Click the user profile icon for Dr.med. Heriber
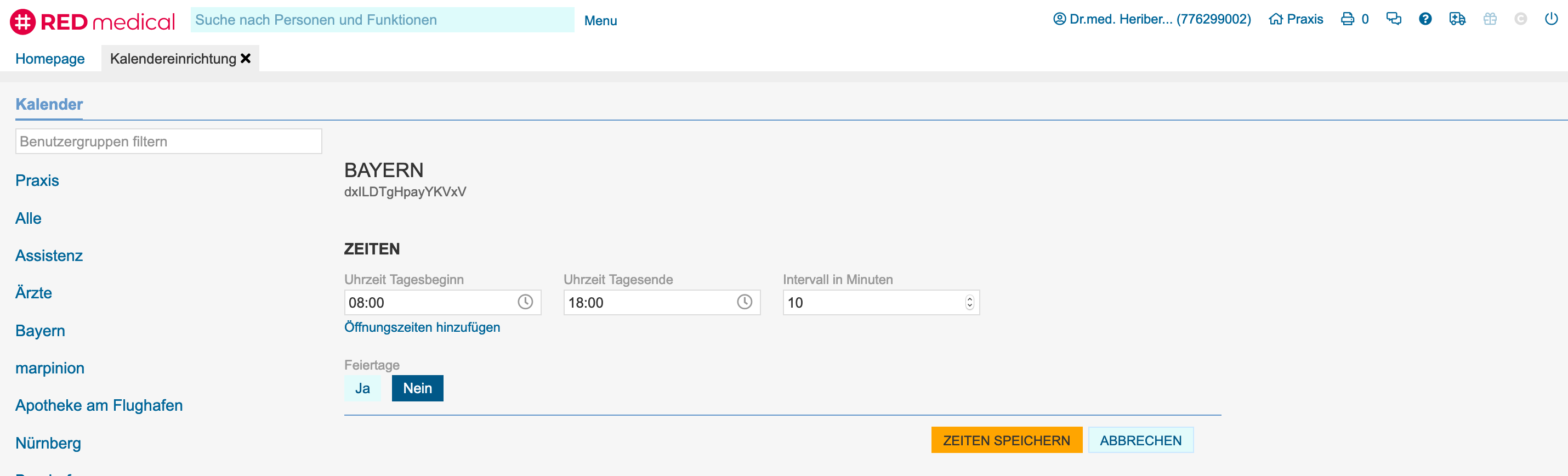Viewport: 1568px width, 476px height. (1059, 20)
